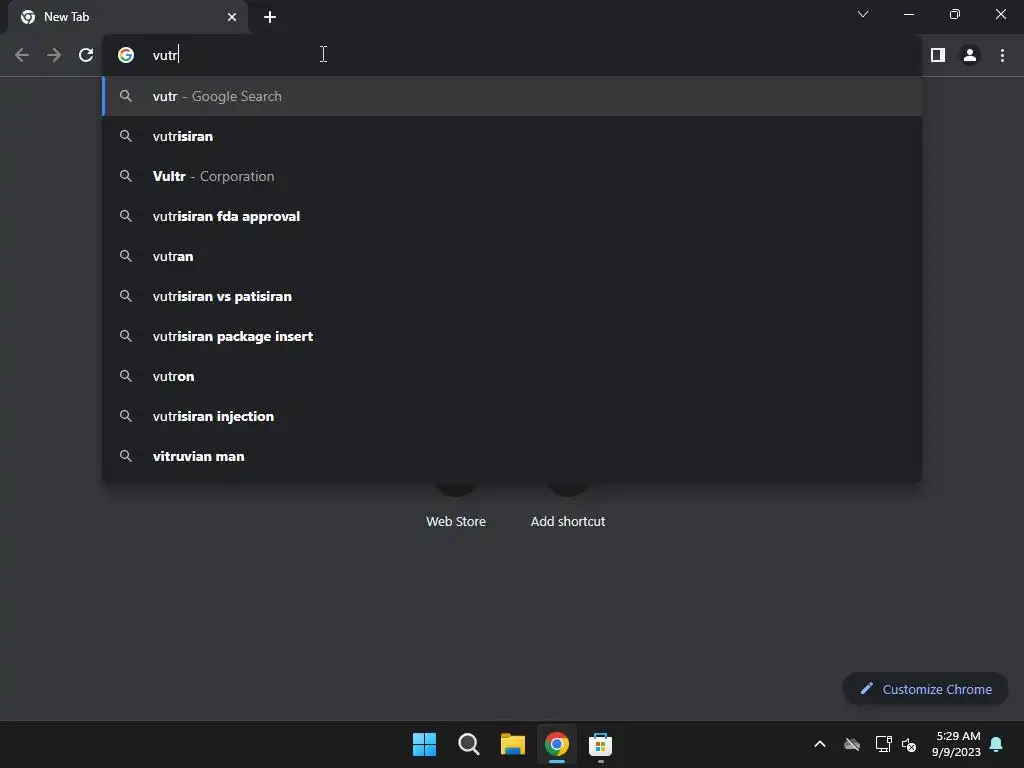Select 'vutrisiran package insert' suggestion
The image size is (1024, 768).
pyautogui.click(x=512, y=336)
